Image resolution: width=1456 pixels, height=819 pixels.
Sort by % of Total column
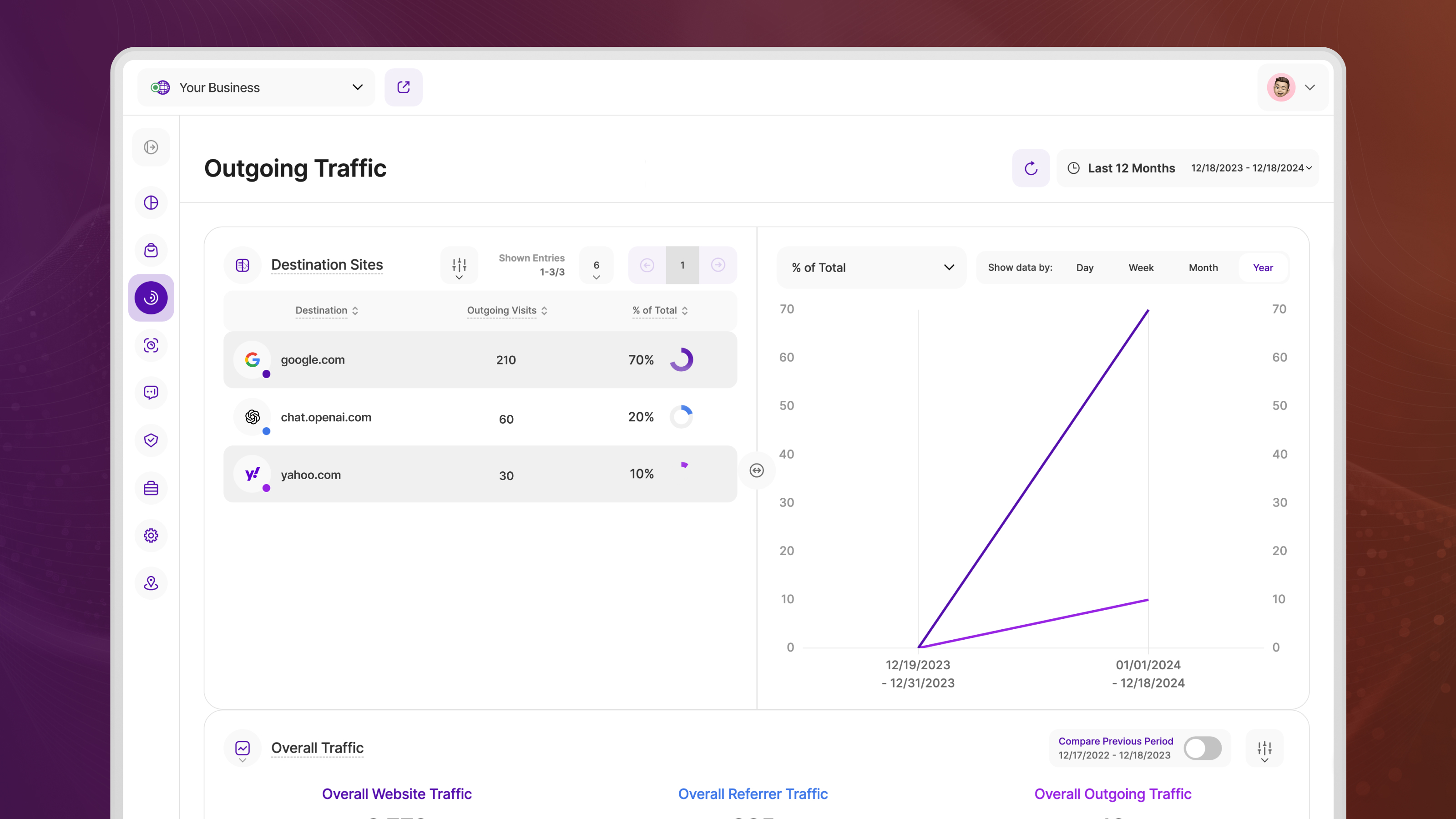coord(660,310)
